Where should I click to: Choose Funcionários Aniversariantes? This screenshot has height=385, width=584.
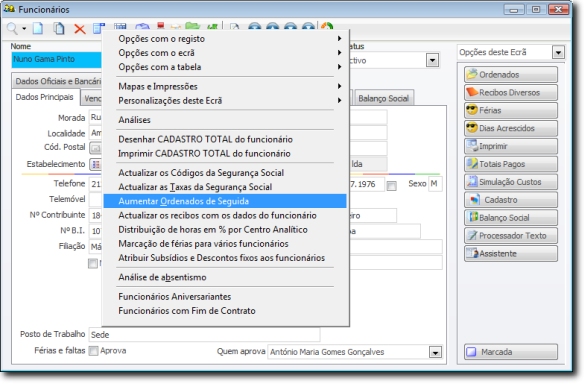coord(225,296)
